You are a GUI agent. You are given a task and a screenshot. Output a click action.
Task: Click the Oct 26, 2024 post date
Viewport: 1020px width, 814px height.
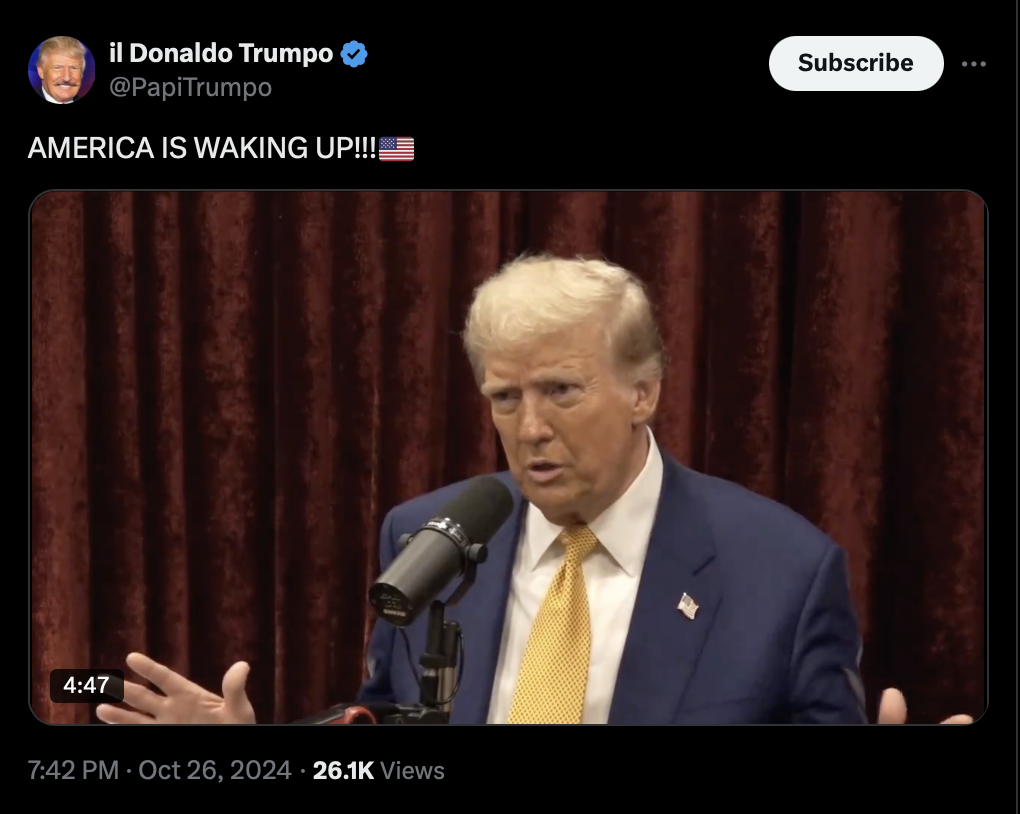[x=215, y=770]
